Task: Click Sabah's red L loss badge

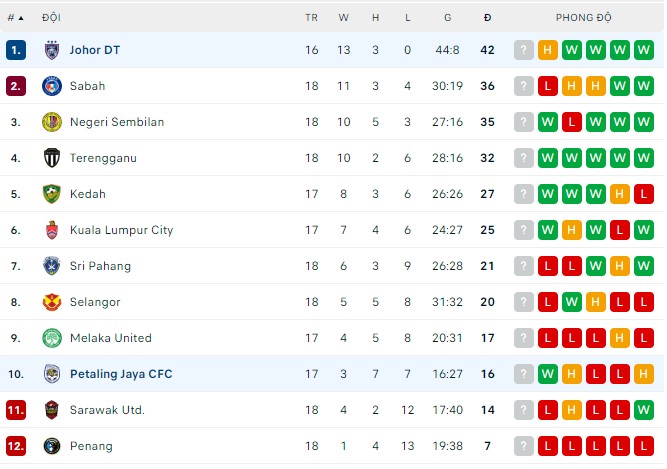Action: [x=547, y=86]
